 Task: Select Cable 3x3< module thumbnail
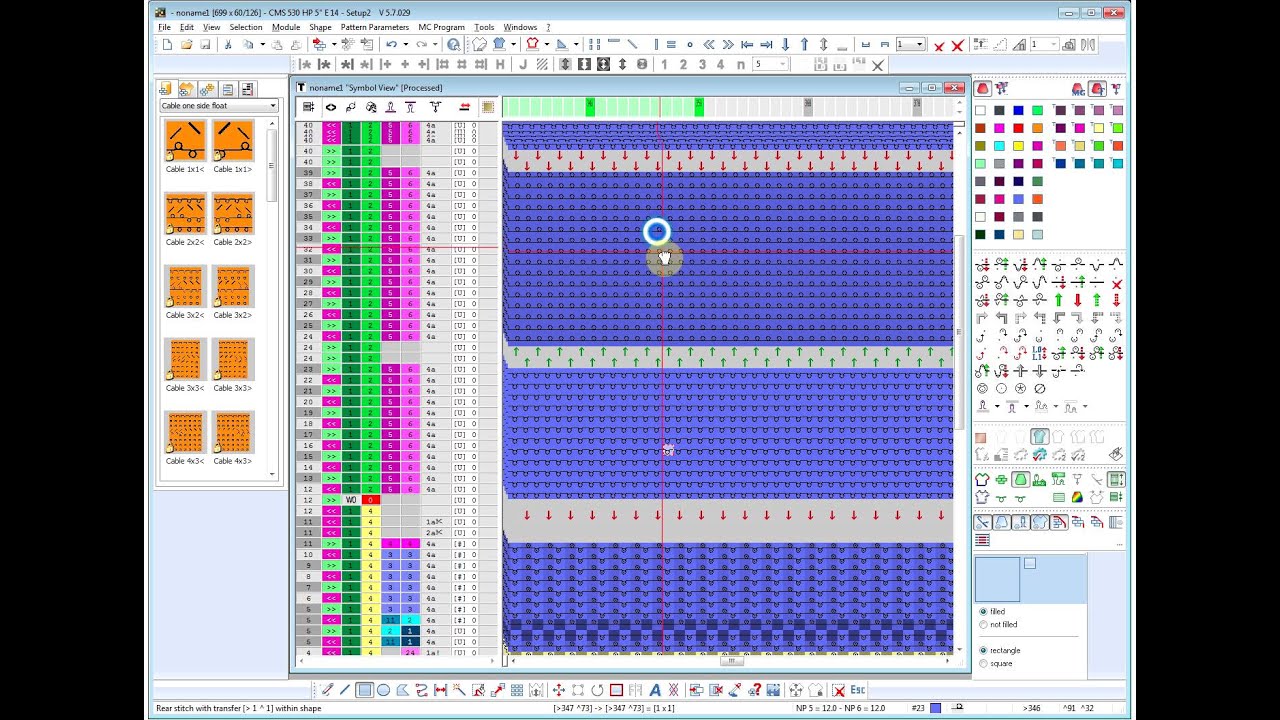186,360
